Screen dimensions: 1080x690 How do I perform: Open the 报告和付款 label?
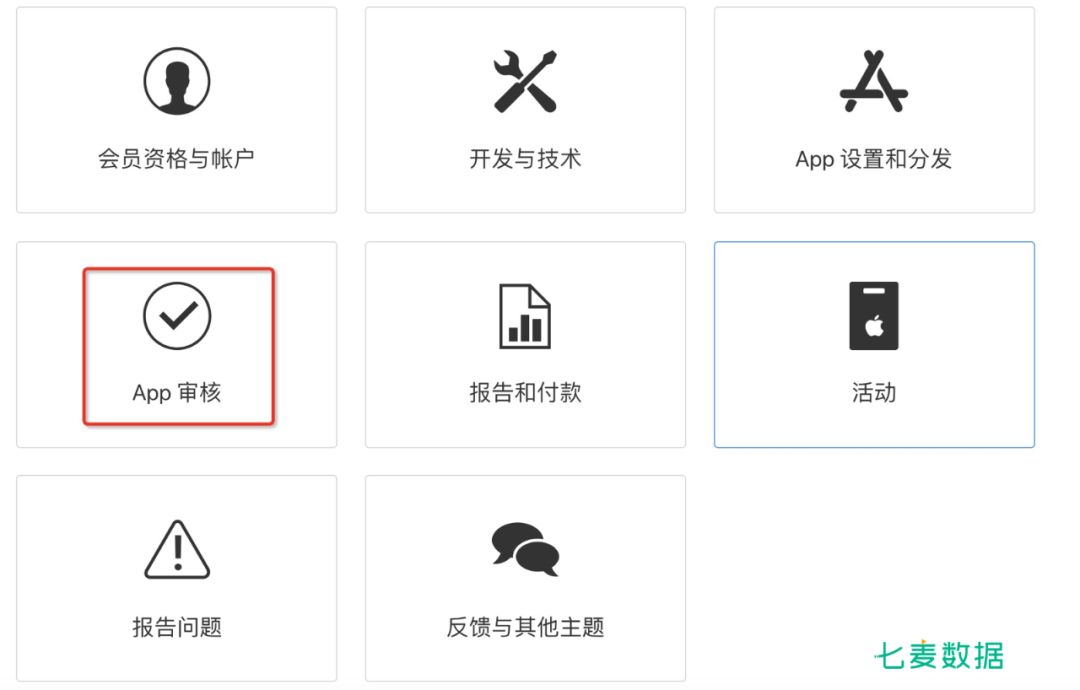click(525, 393)
